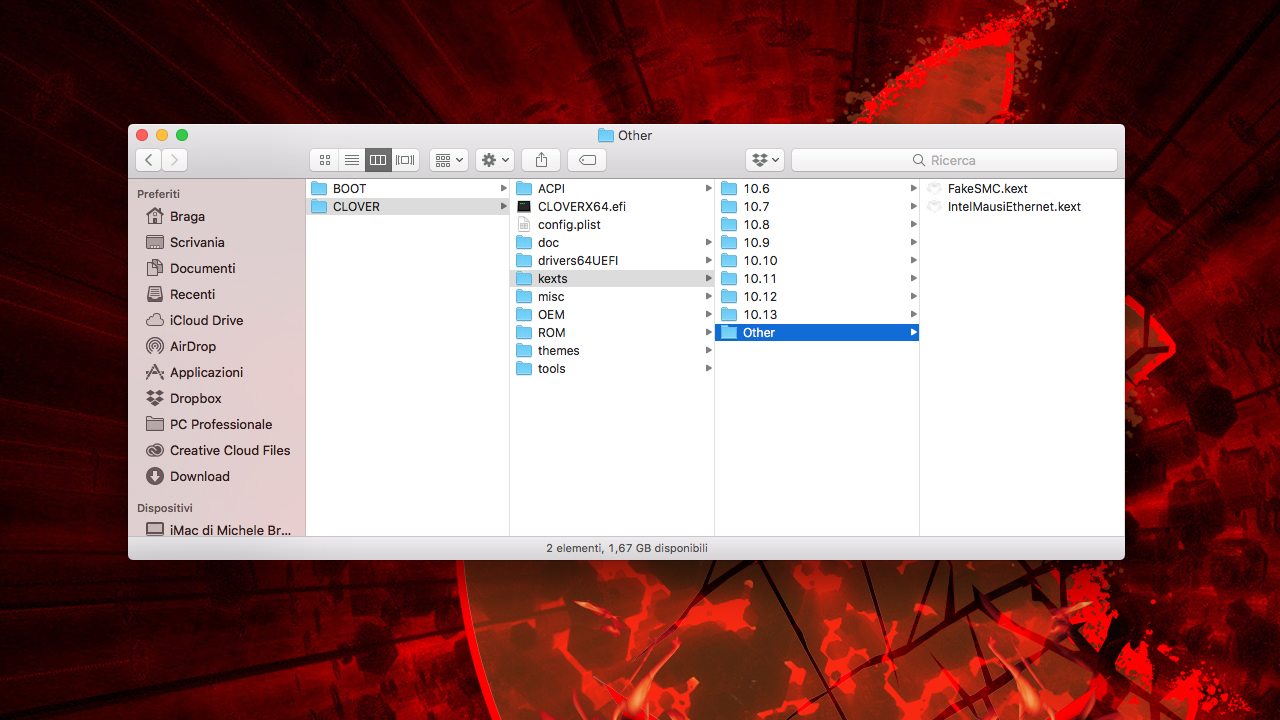This screenshot has height=720, width=1280.
Task: Select the config.plist file
Action: [x=569, y=224]
